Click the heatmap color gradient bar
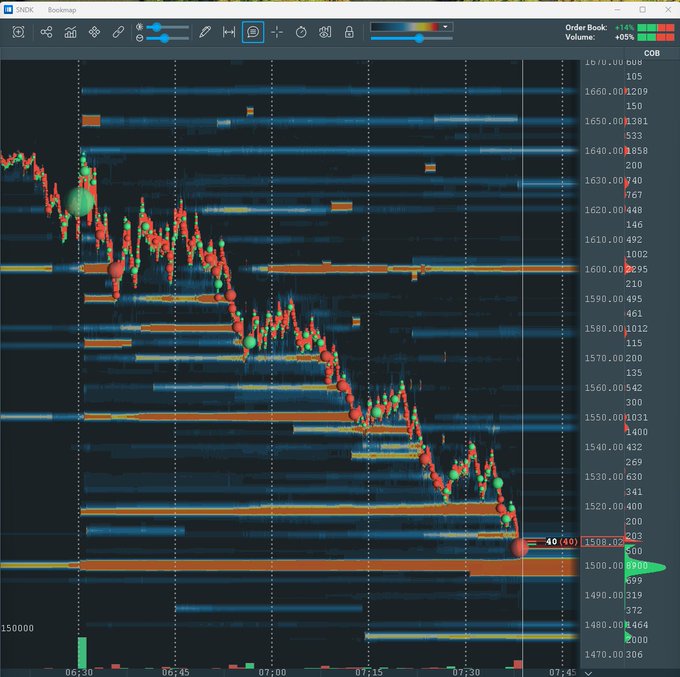 click(x=405, y=27)
